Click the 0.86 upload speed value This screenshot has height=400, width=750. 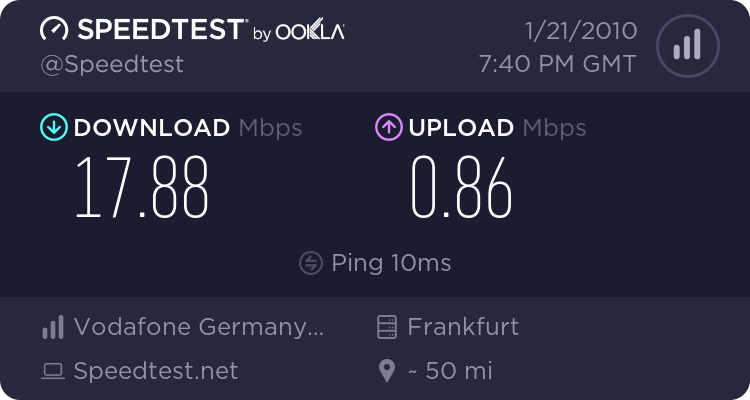click(462, 188)
